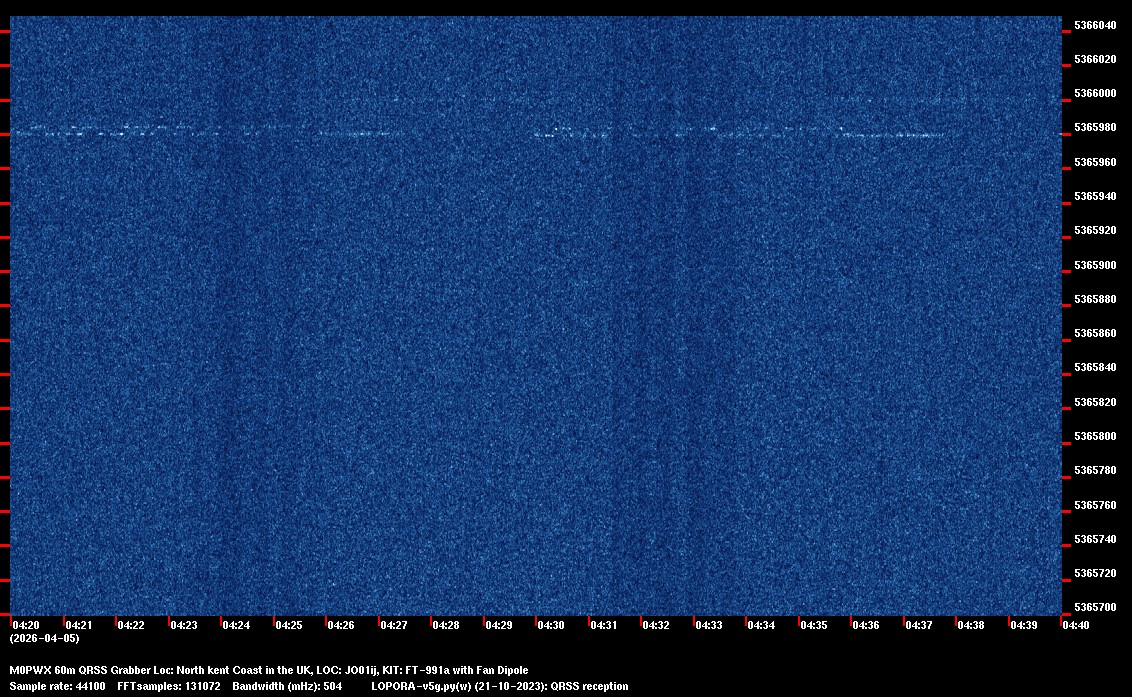
Task: Click the 04:26 time label
Action: tap(341, 625)
